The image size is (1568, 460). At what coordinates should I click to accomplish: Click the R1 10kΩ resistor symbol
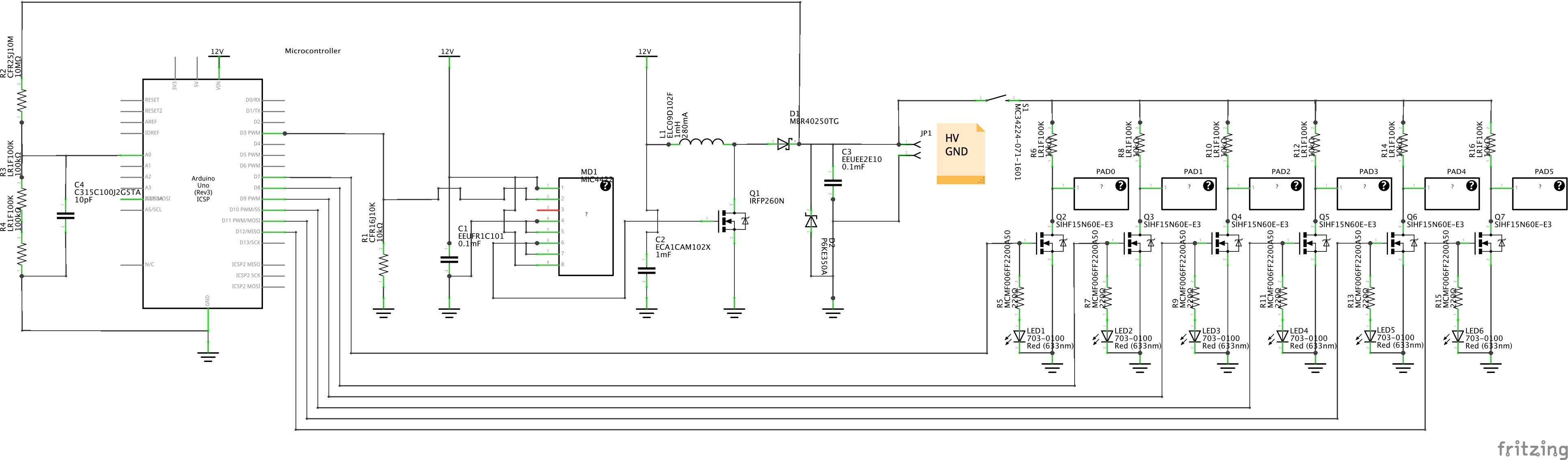pos(384,264)
